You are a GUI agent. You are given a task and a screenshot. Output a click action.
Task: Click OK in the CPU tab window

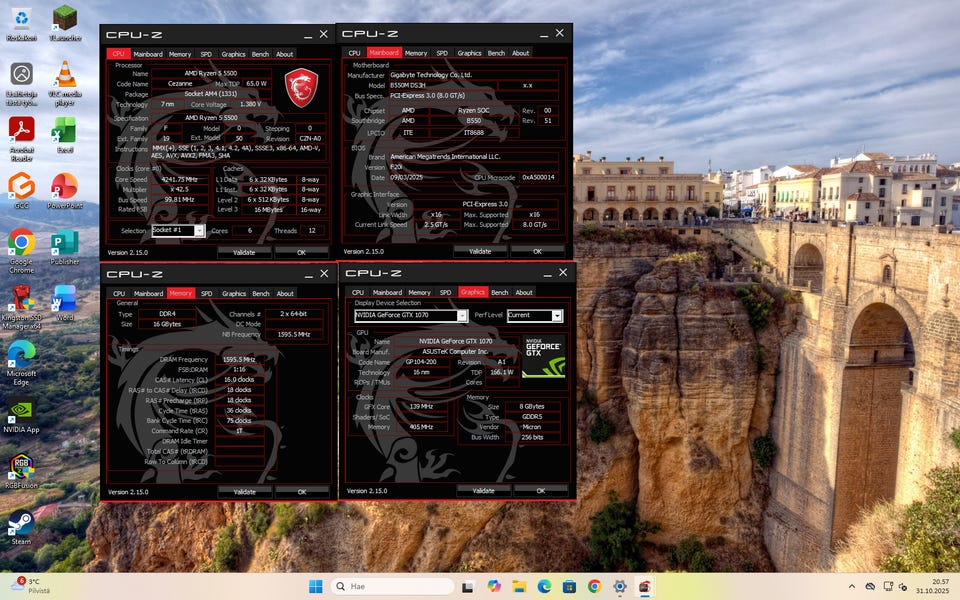click(x=301, y=252)
